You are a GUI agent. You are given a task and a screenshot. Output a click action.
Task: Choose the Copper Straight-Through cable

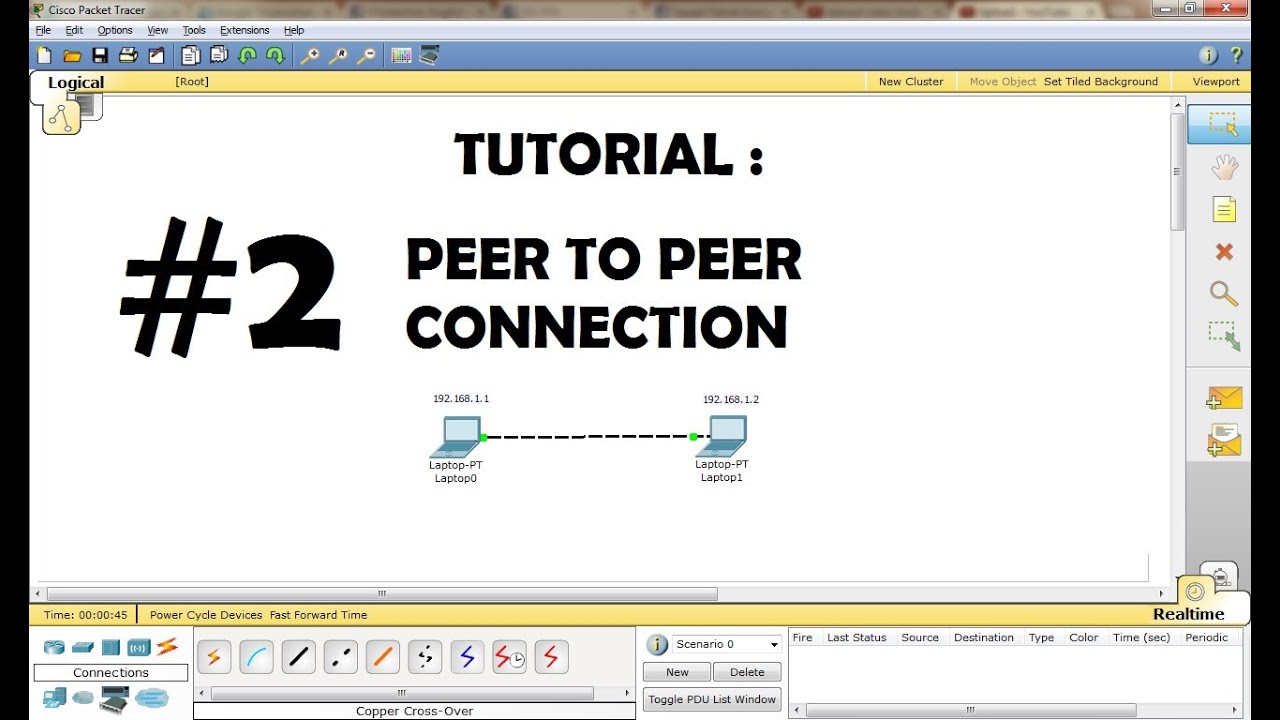(x=298, y=657)
